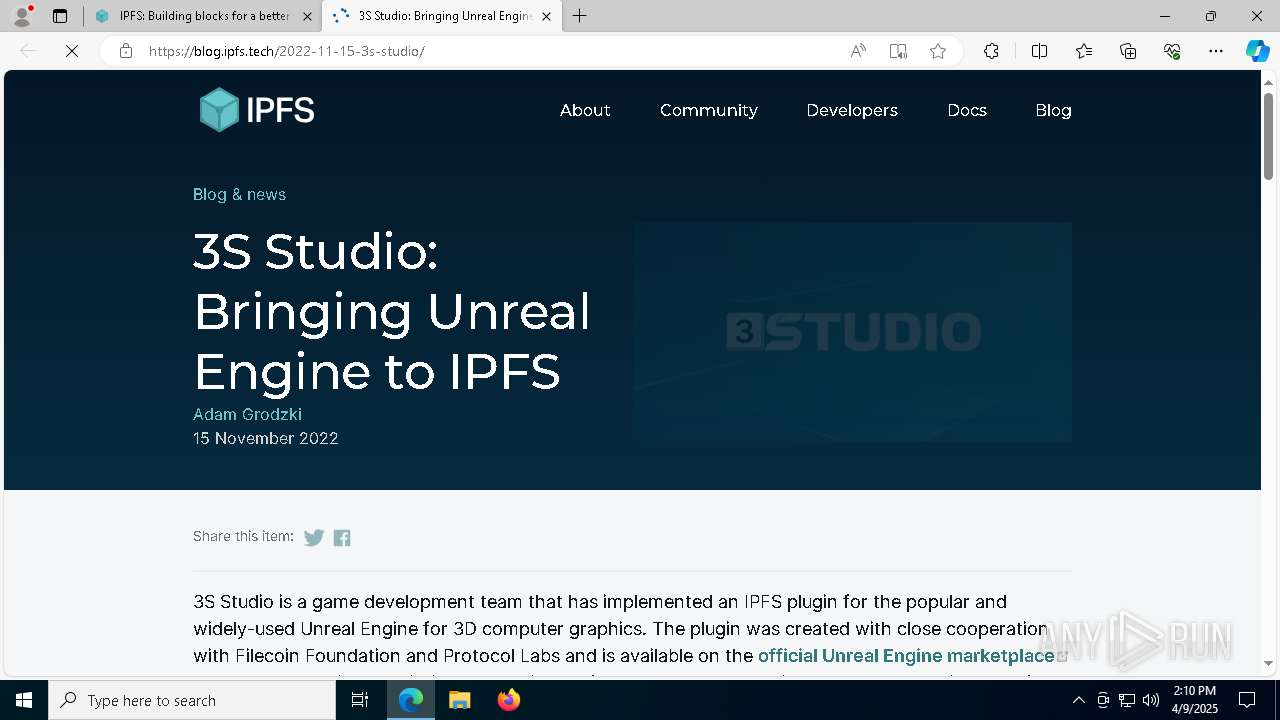Click the taskbar search box
The image size is (1280, 720).
[192, 700]
